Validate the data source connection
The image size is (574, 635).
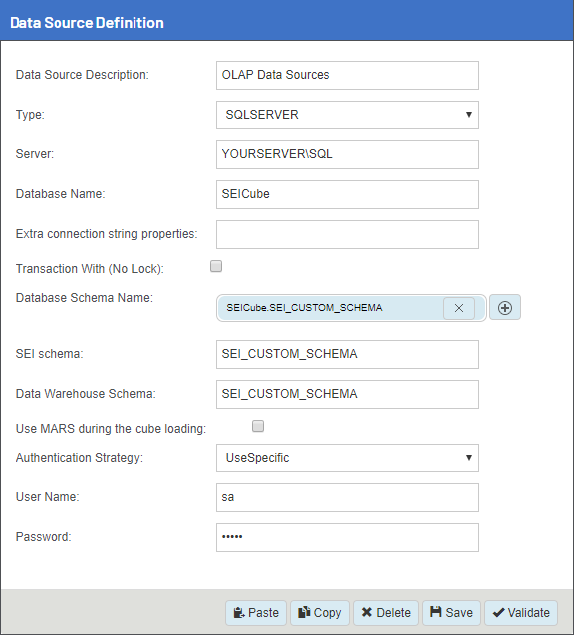521,613
